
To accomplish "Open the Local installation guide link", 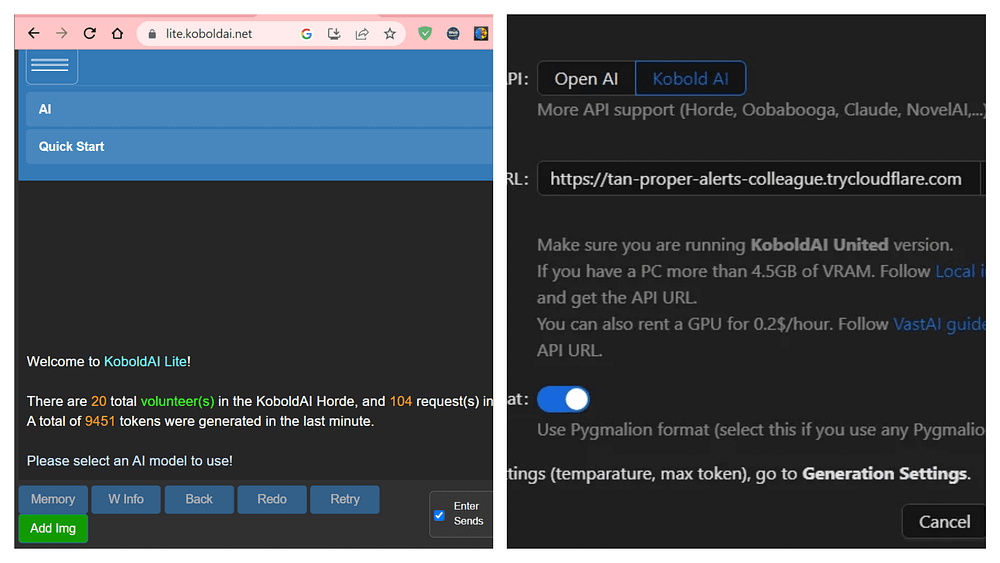I will [960, 271].
